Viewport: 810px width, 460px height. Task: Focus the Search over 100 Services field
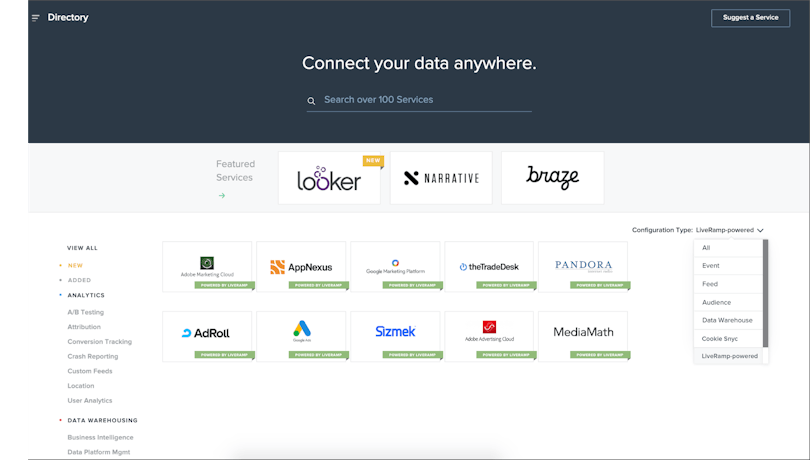(419, 100)
